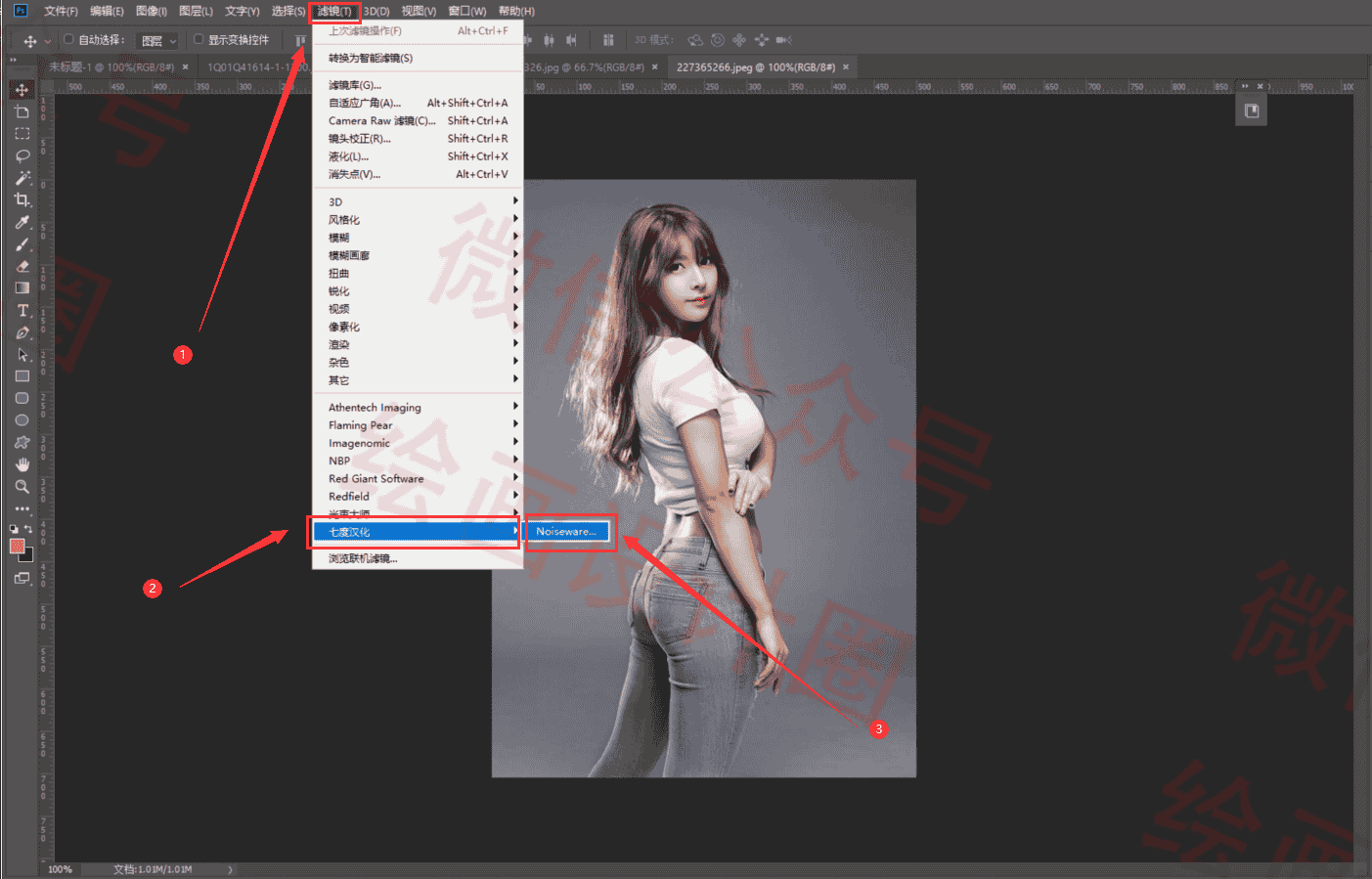Viewport: 1372px width, 879px height.
Task: Activate the Hand tool
Action: [22, 464]
